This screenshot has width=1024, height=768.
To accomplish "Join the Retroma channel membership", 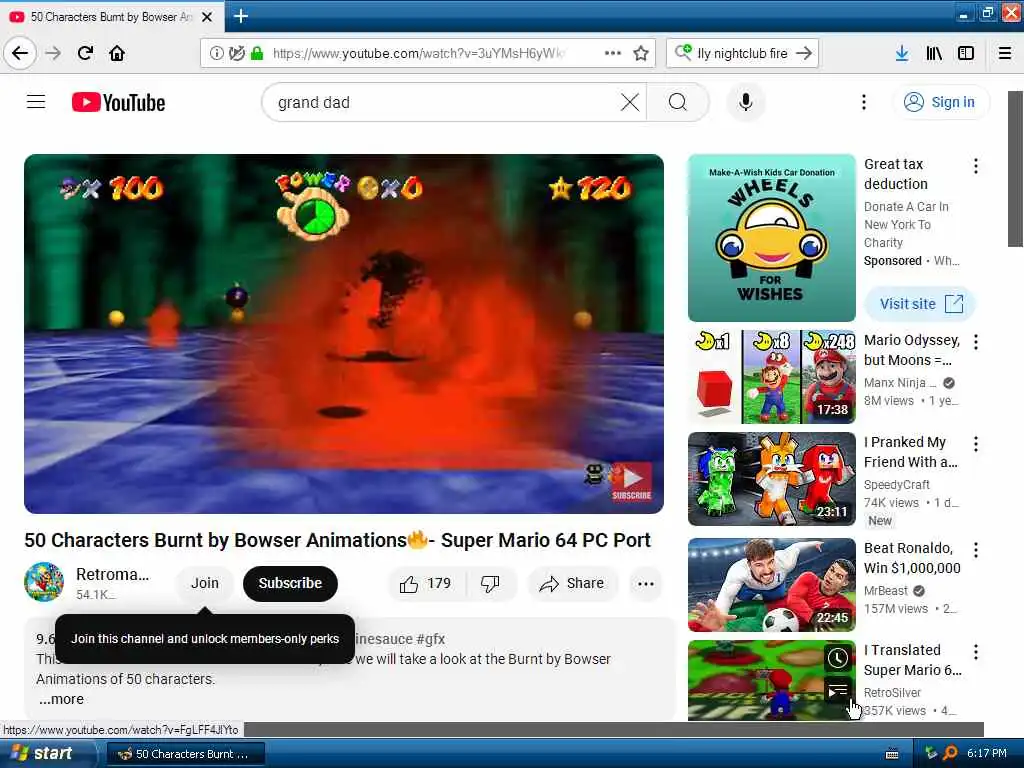I will pos(204,583).
